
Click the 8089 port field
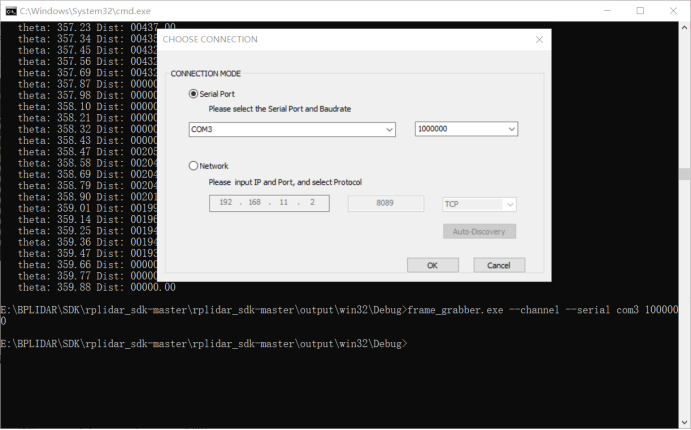tap(386, 203)
